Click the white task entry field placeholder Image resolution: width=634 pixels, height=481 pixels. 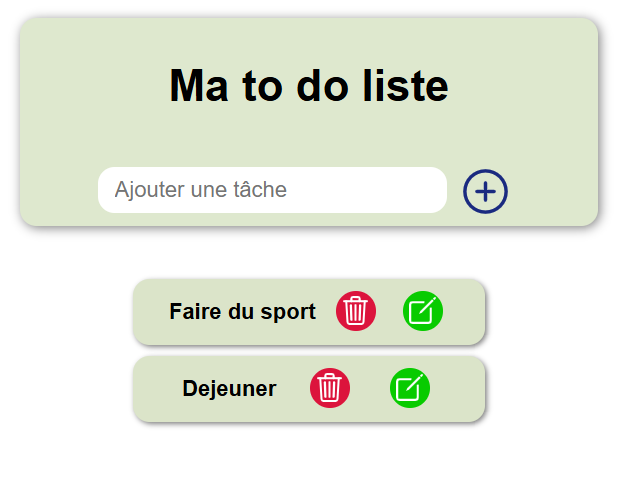tap(201, 190)
